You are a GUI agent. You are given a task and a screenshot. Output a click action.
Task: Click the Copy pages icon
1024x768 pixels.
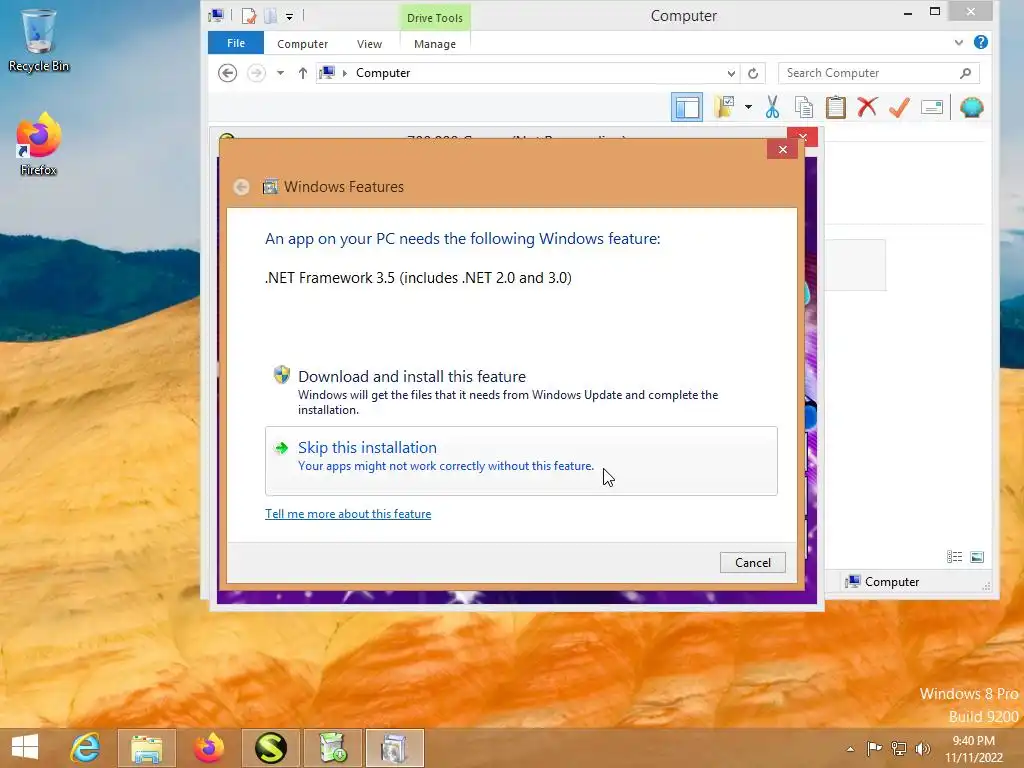tap(804, 107)
